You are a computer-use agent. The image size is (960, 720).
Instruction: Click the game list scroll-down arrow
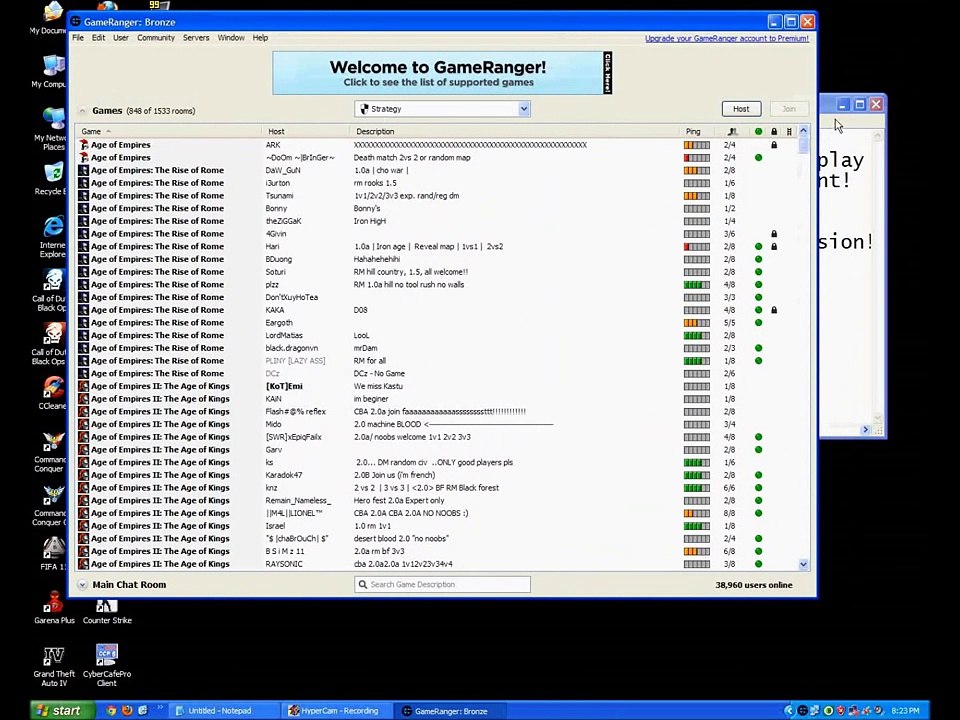[803, 564]
